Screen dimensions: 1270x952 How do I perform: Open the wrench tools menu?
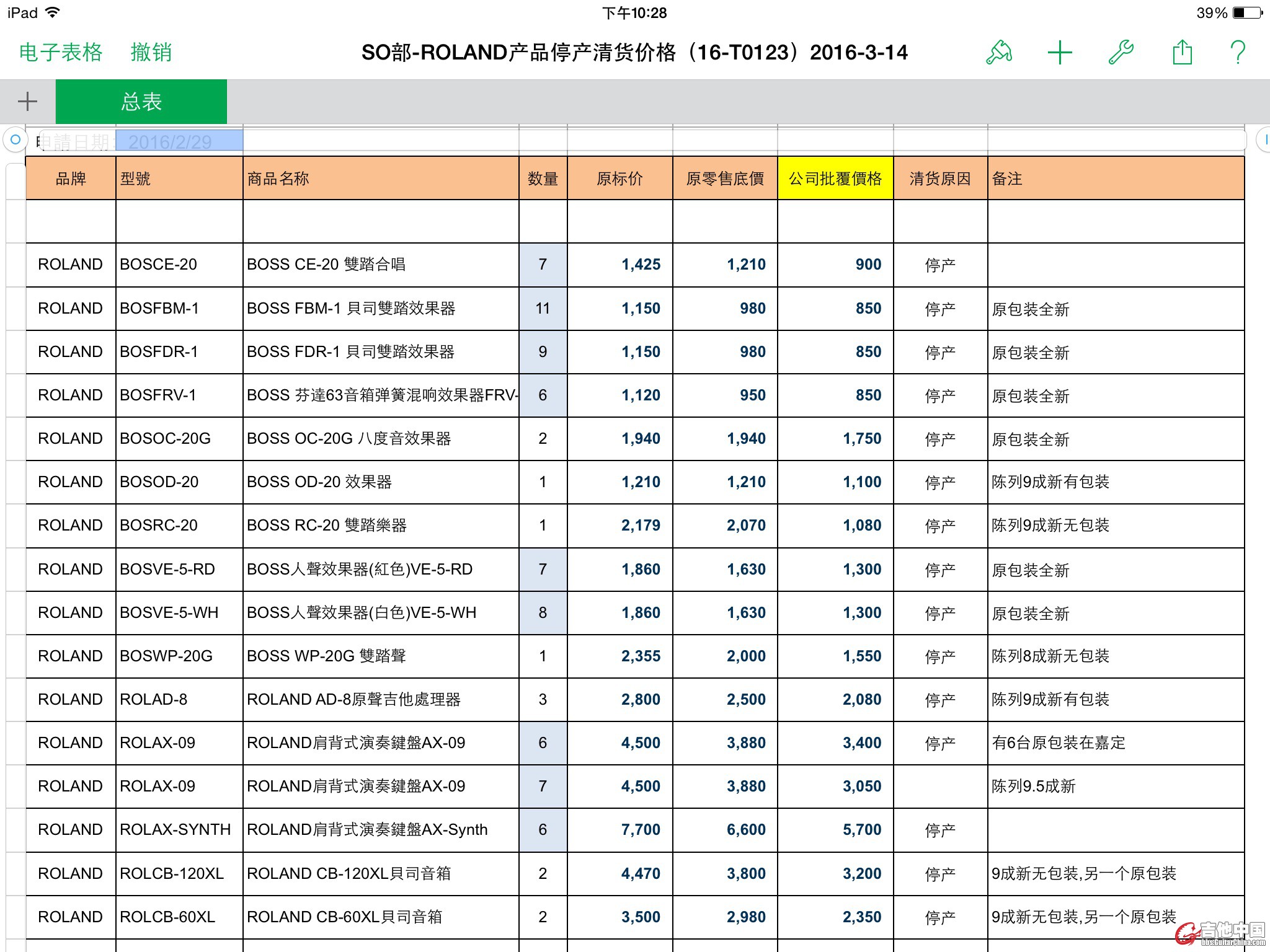[1121, 52]
